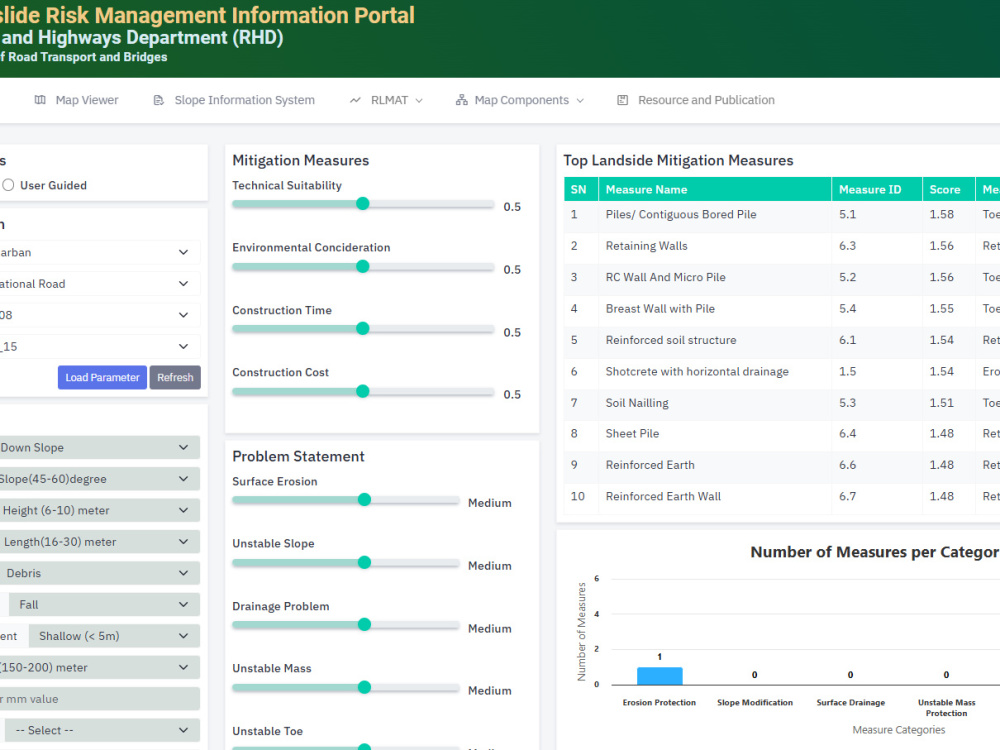The height and width of the screenshot is (750, 1000).
Task: Open the Slope(45-60)degree dropdown
Action: point(99,479)
